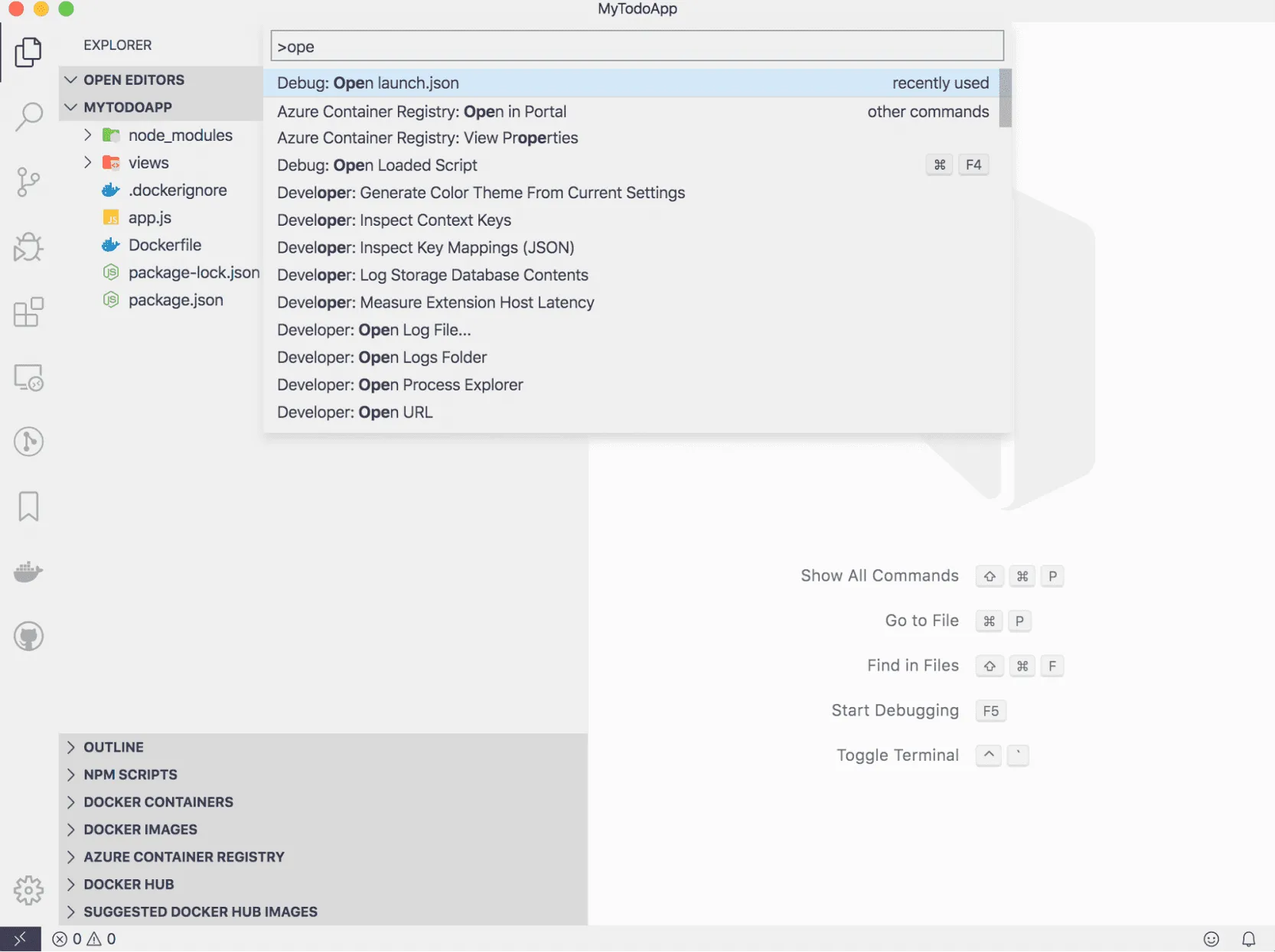
Task: Open the Debug view bug icon
Action: tap(28, 247)
